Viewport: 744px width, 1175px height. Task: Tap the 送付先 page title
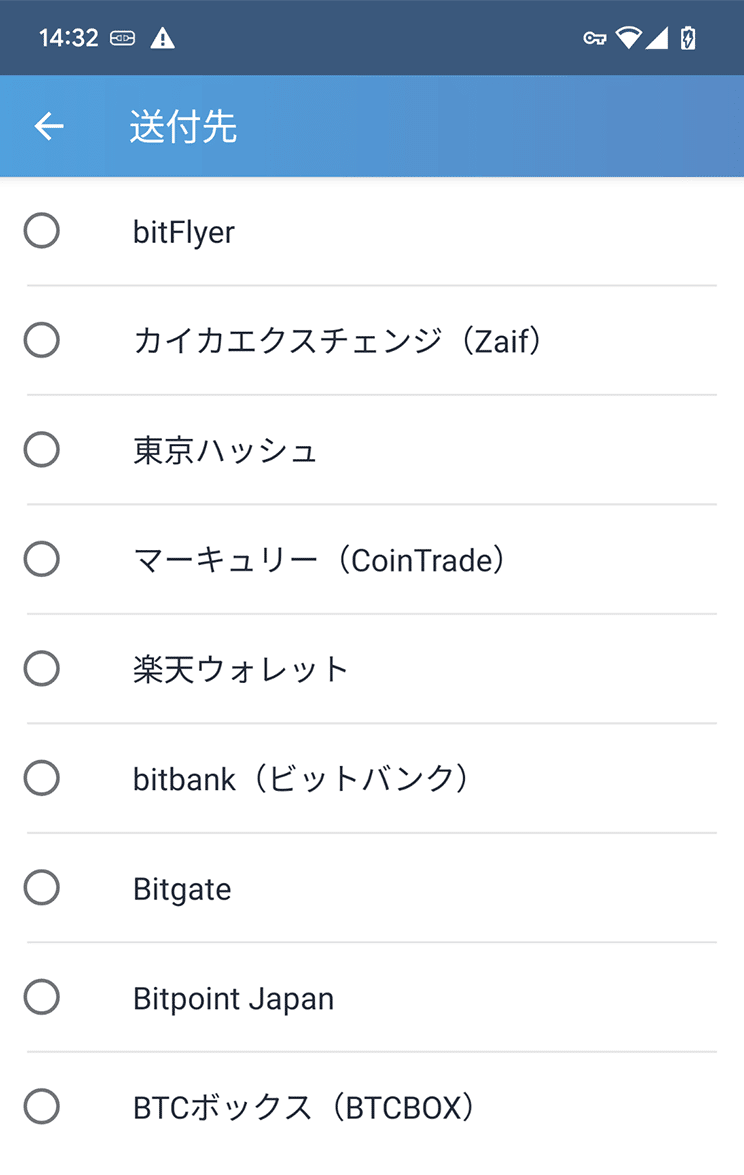(x=184, y=126)
